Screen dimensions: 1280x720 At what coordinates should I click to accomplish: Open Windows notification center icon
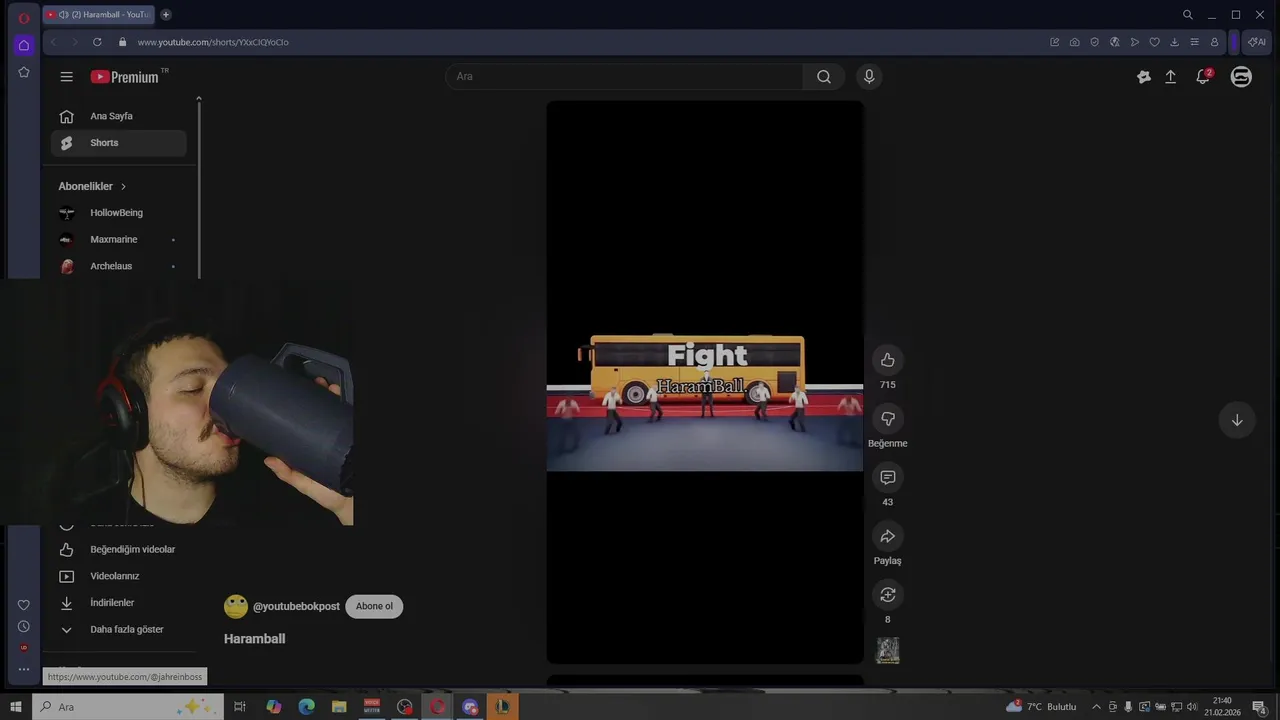click(x=1260, y=707)
